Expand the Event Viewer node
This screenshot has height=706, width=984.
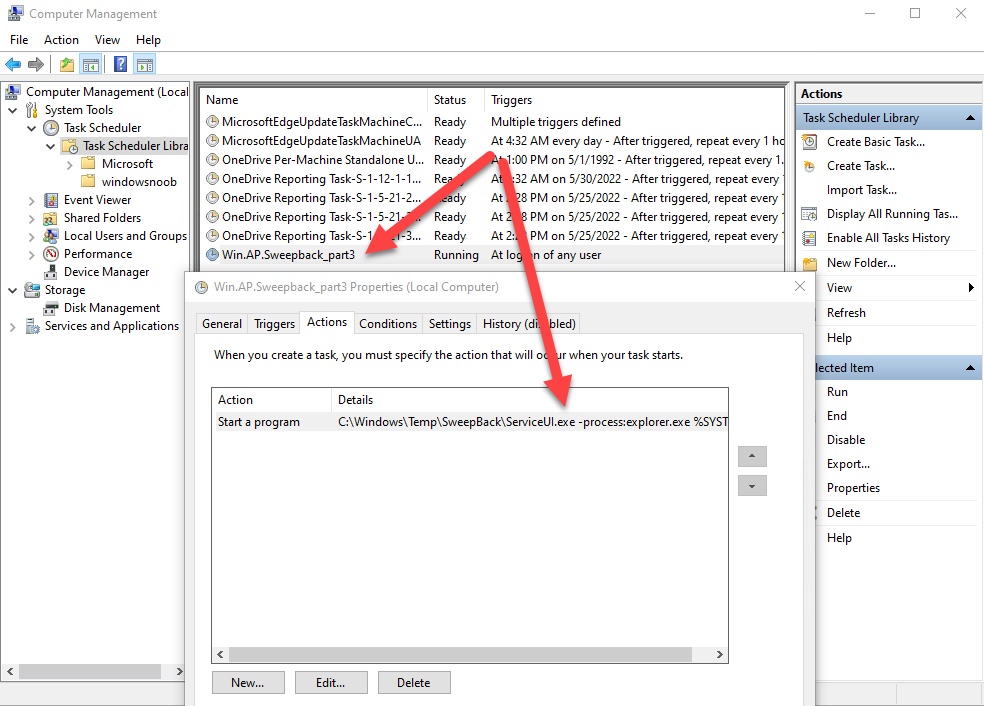pyautogui.click(x=31, y=201)
